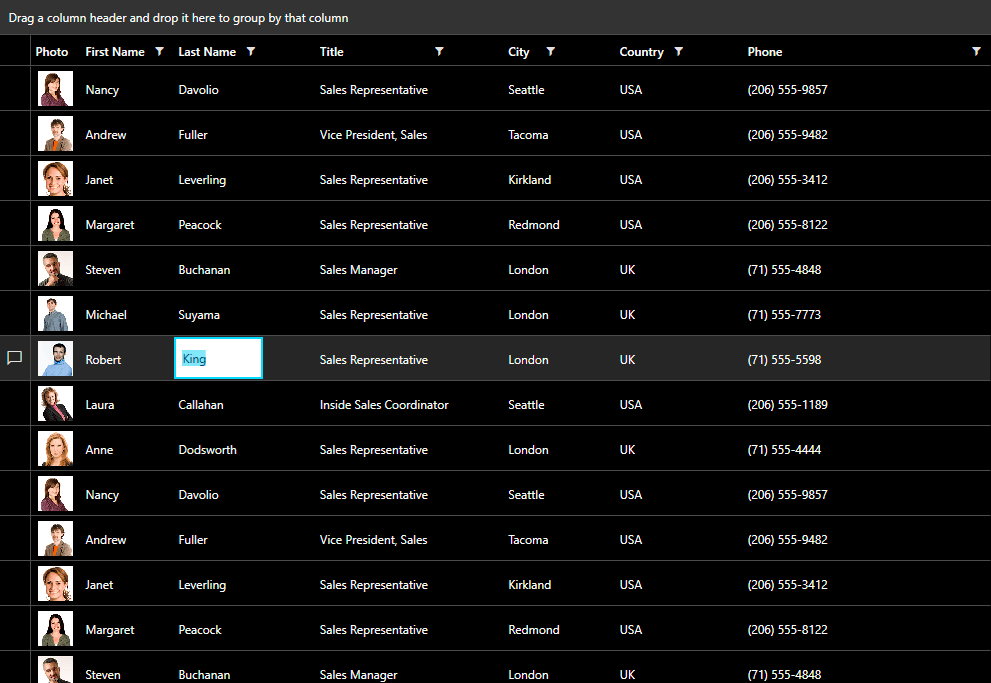Viewport: 991px width, 683px height.
Task: Click Anne Dodsworth's photo
Action: (56, 449)
